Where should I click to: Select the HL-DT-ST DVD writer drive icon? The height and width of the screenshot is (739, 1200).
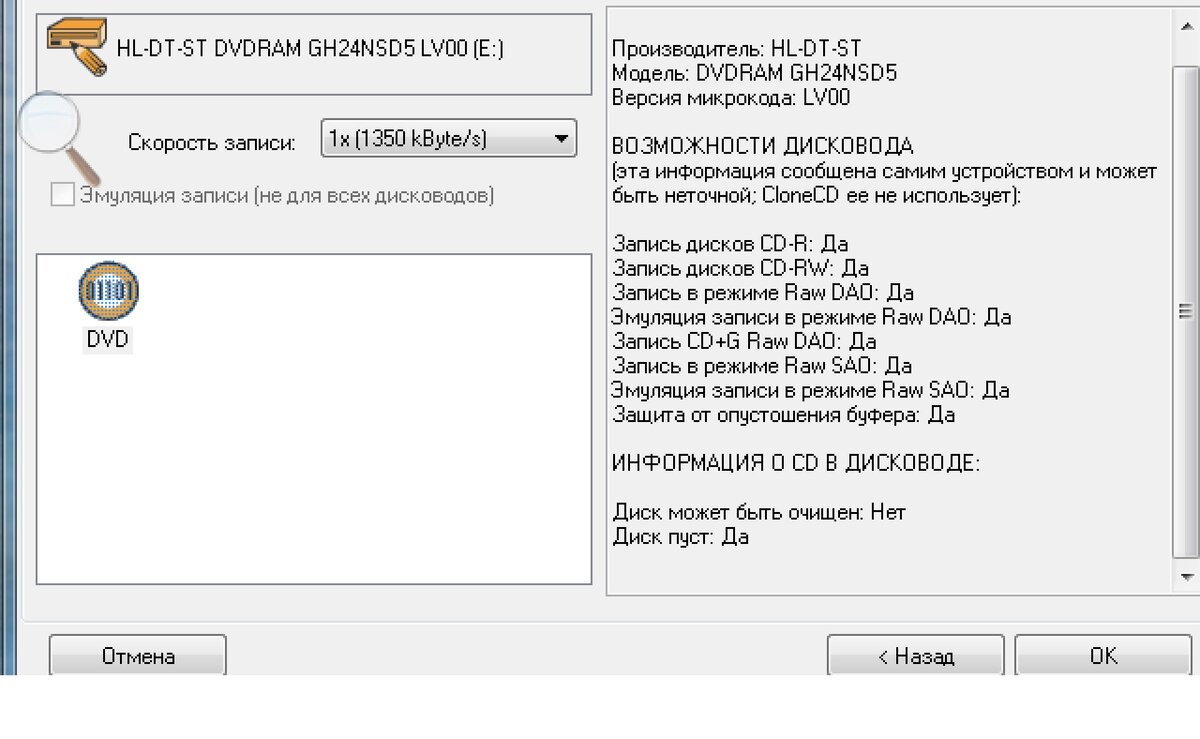78,47
